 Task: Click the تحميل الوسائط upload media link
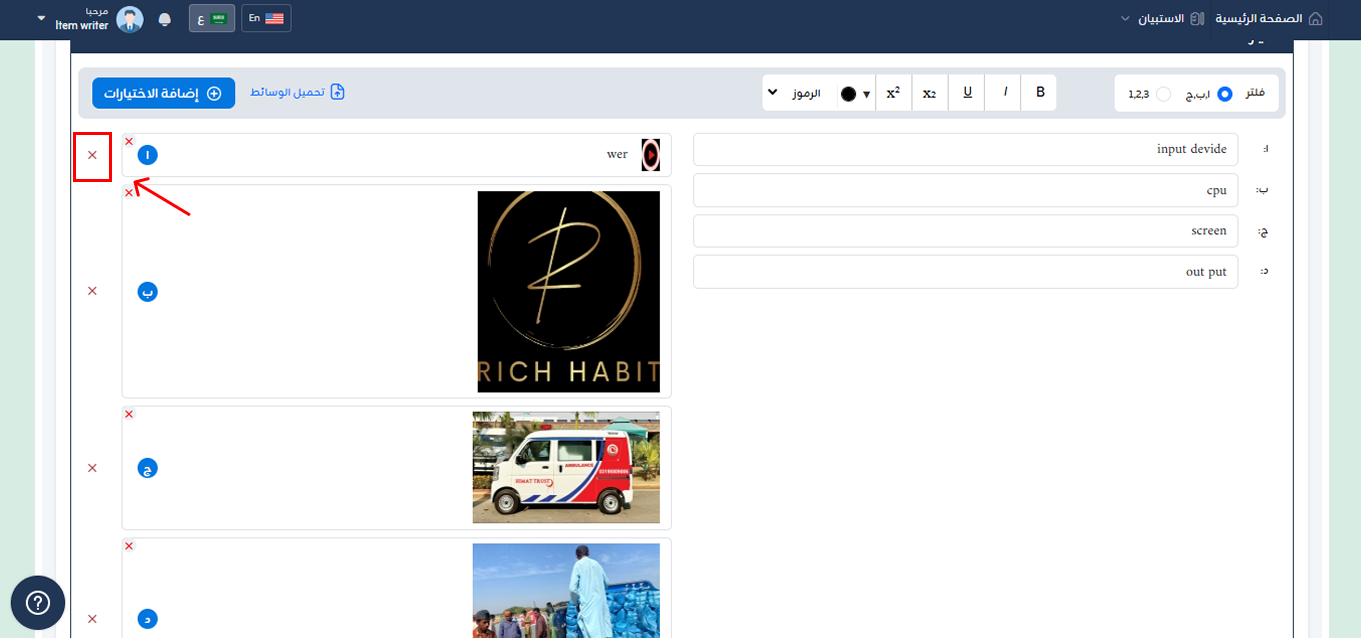(x=297, y=92)
